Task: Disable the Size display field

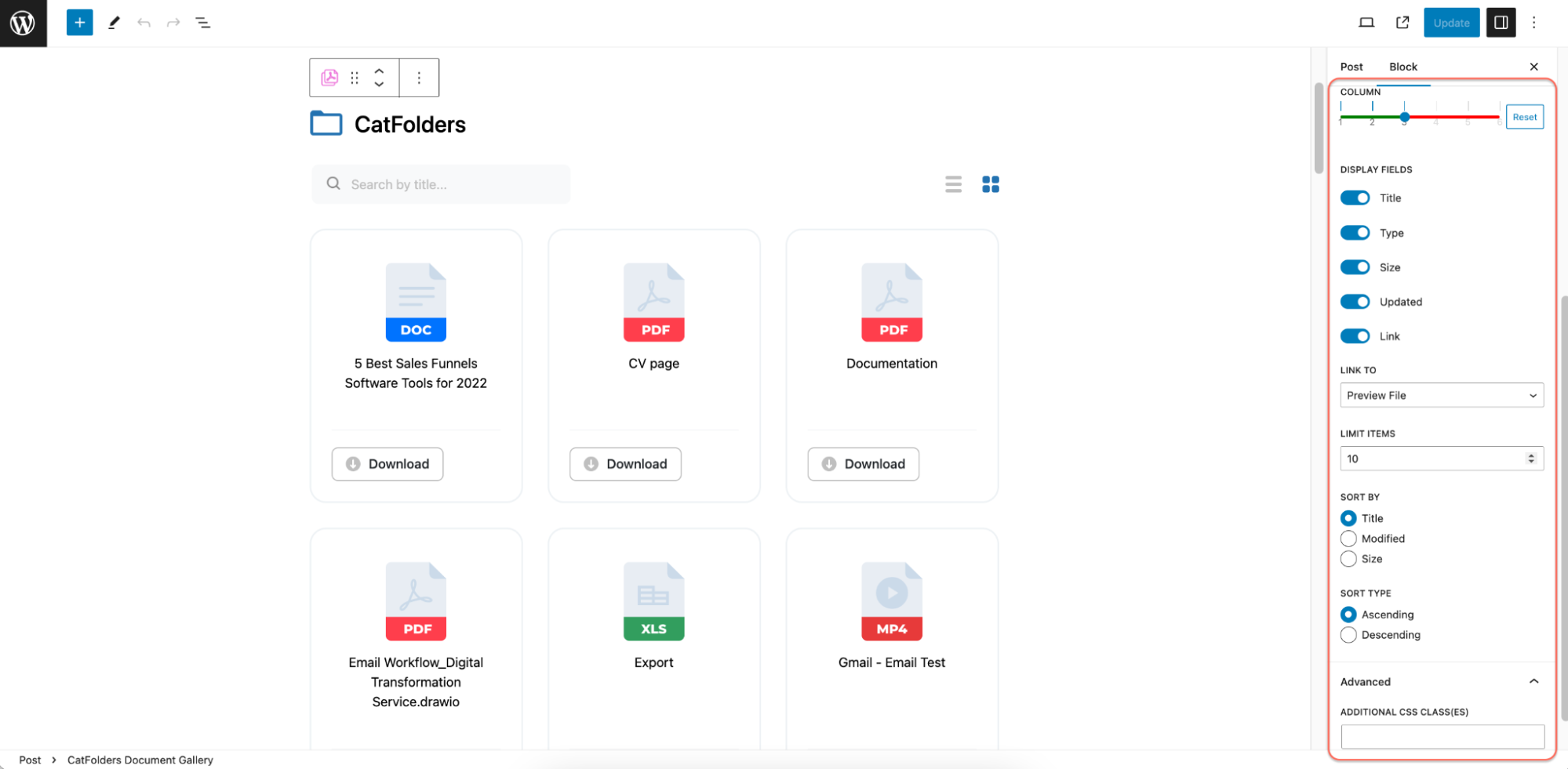Action: click(1355, 267)
